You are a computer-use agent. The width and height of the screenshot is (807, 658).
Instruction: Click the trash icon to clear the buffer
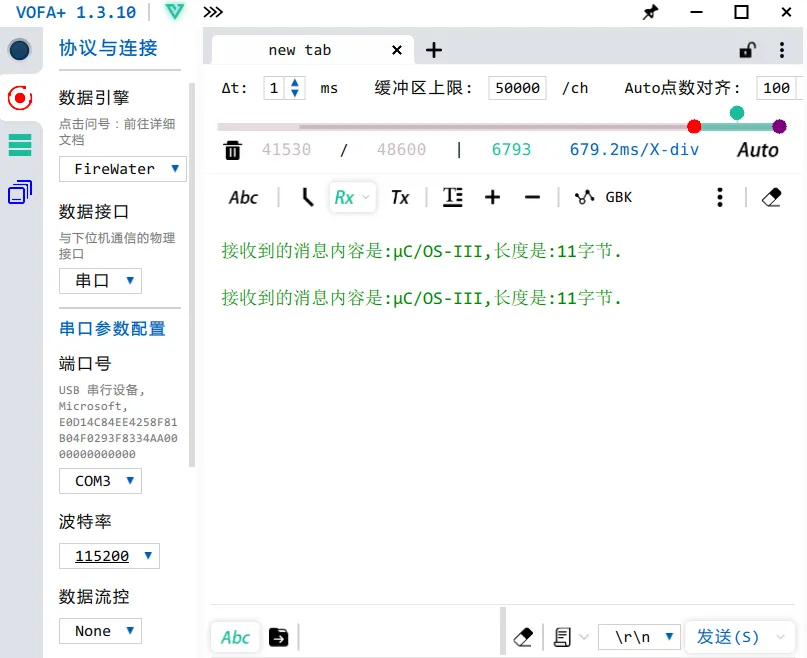click(x=233, y=148)
